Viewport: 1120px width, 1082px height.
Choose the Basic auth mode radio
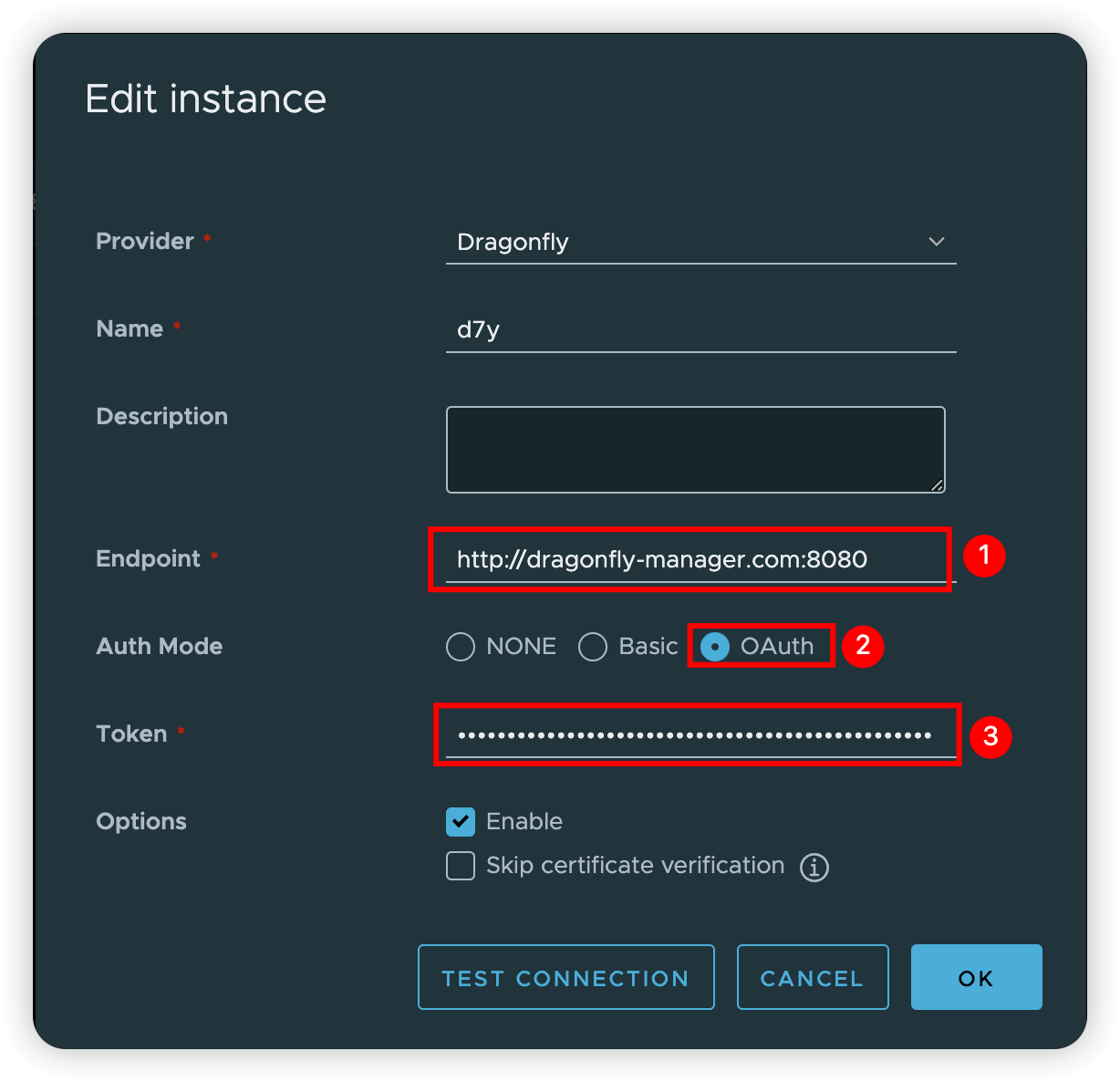(x=593, y=647)
